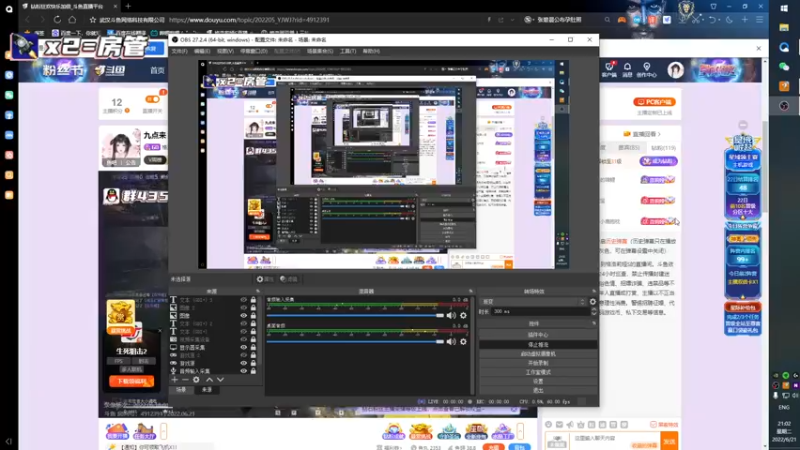Move selected source down with arrow
Viewport: 800px width, 450px height.
(x=220, y=380)
